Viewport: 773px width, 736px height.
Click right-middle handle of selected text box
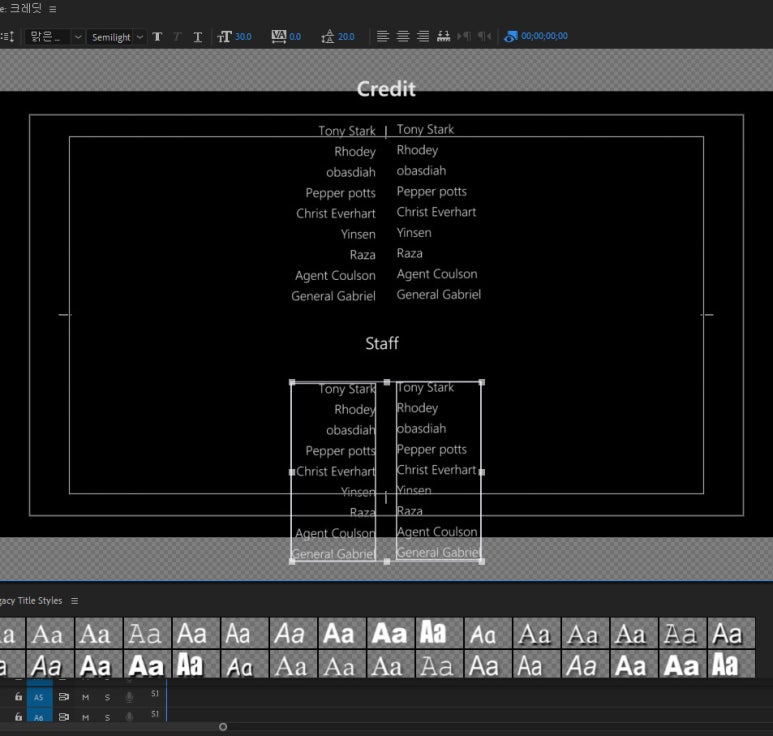click(482, 472)
